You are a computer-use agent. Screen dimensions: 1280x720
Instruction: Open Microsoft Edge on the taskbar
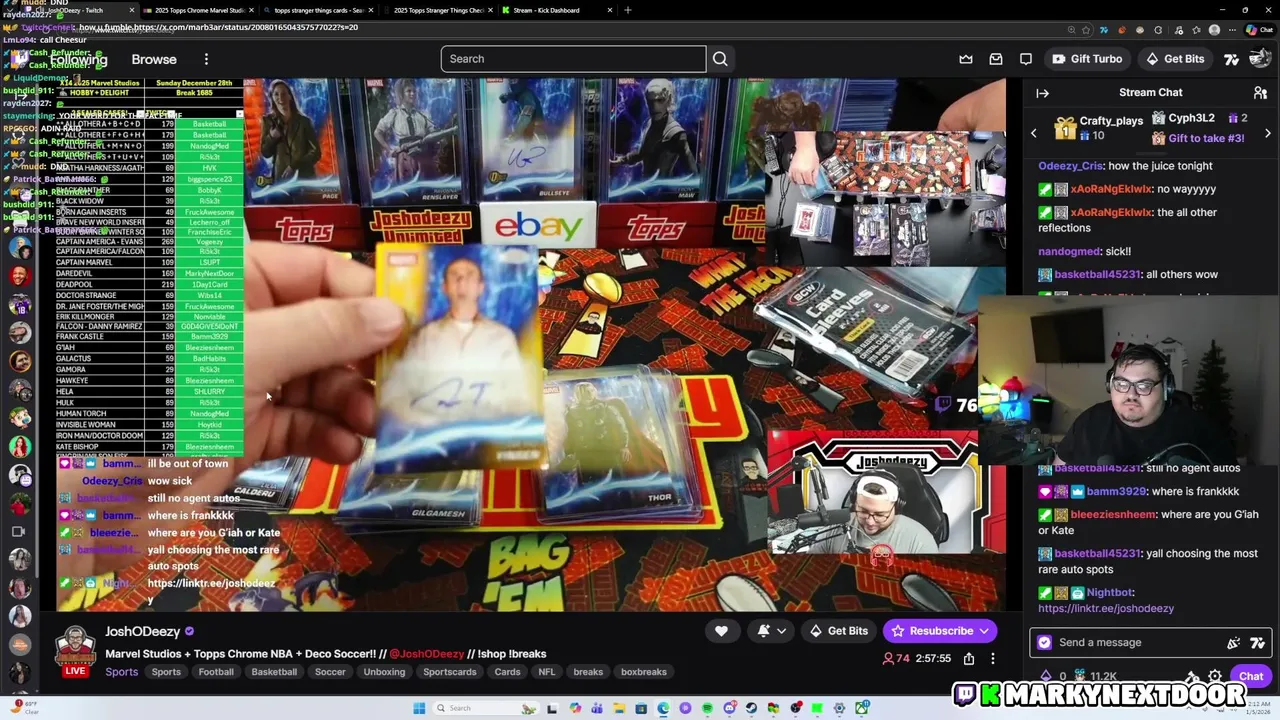point(663,708)
